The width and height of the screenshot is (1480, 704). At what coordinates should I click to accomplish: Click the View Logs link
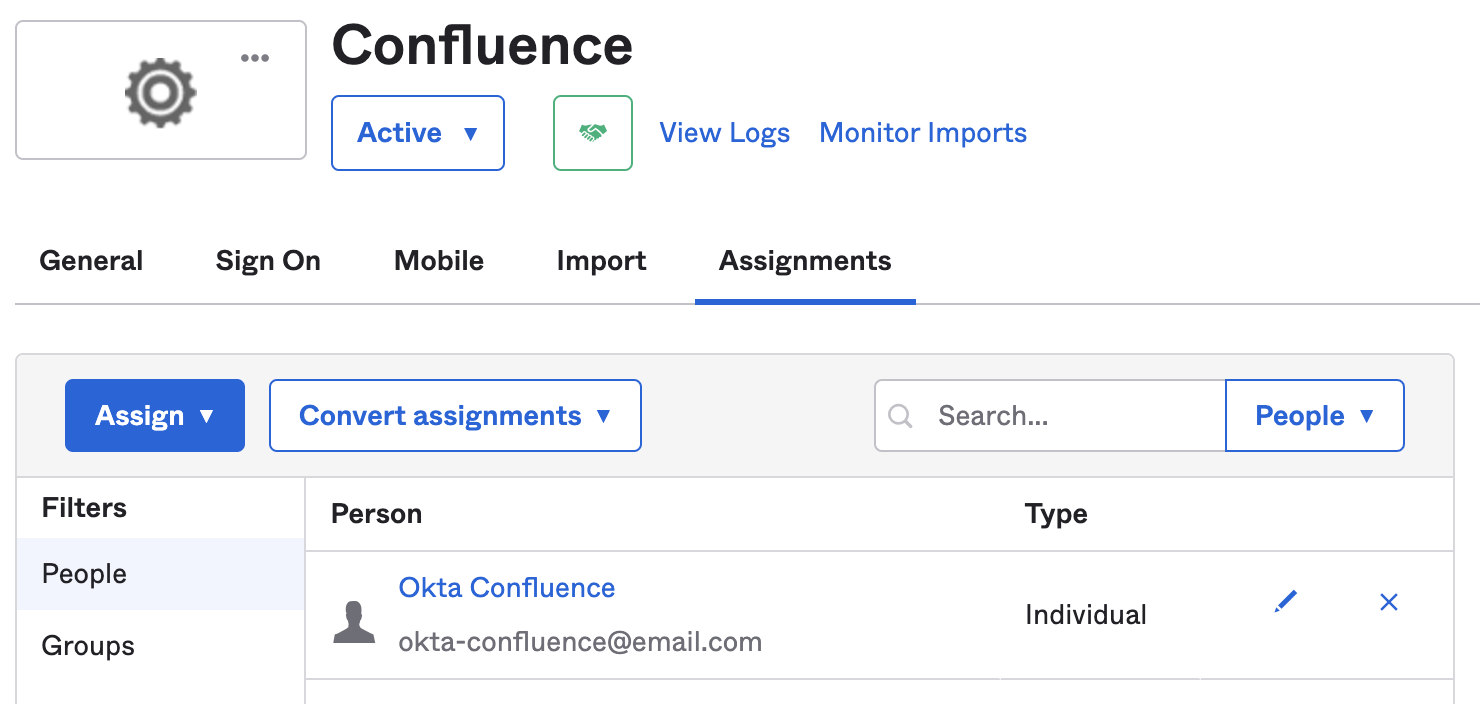(724, 133)
